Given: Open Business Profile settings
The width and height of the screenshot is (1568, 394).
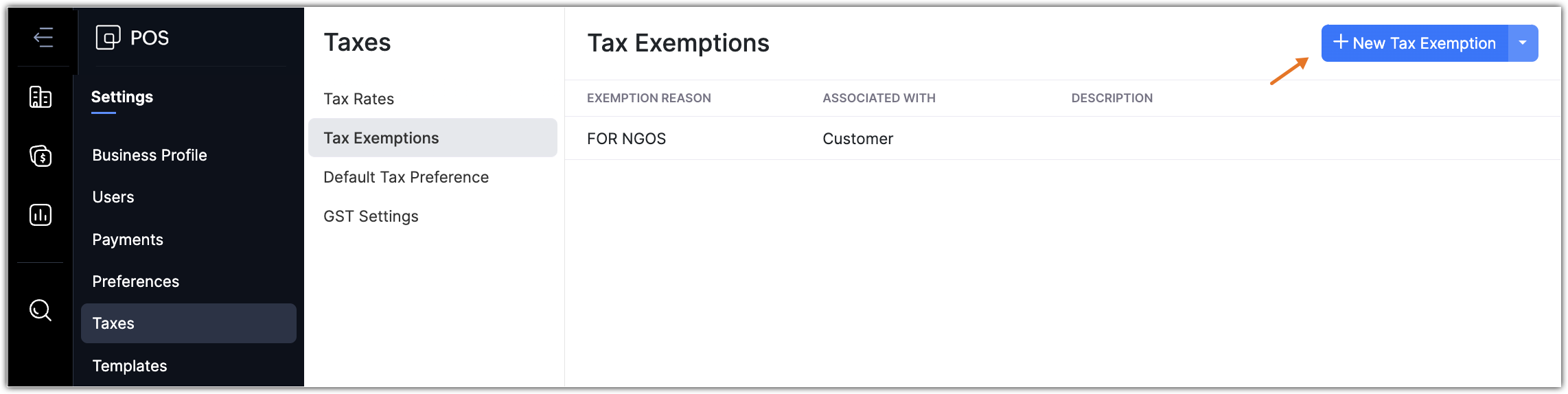Looking at the screenshot, I should point(150,155).
